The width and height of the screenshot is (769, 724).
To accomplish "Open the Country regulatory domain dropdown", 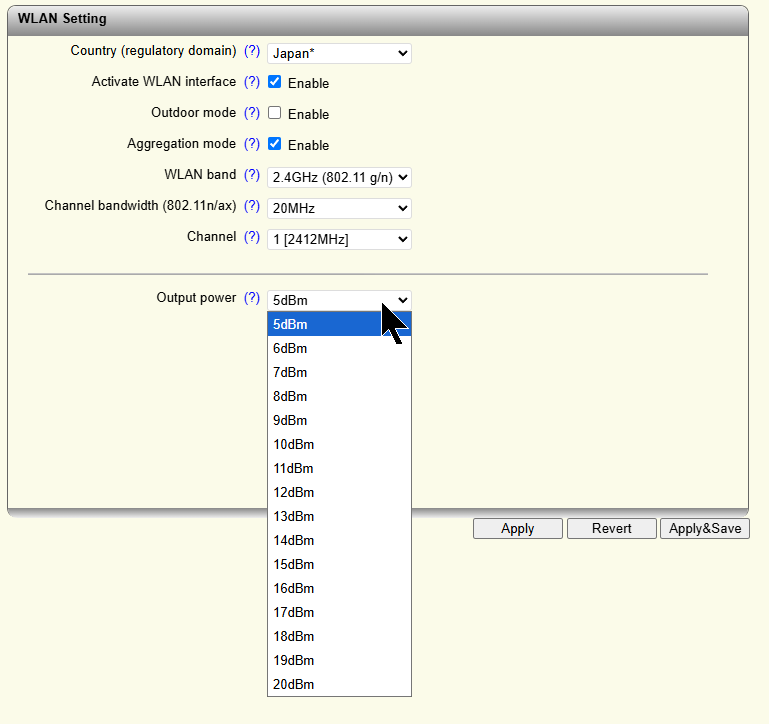I will click(339, 53).
